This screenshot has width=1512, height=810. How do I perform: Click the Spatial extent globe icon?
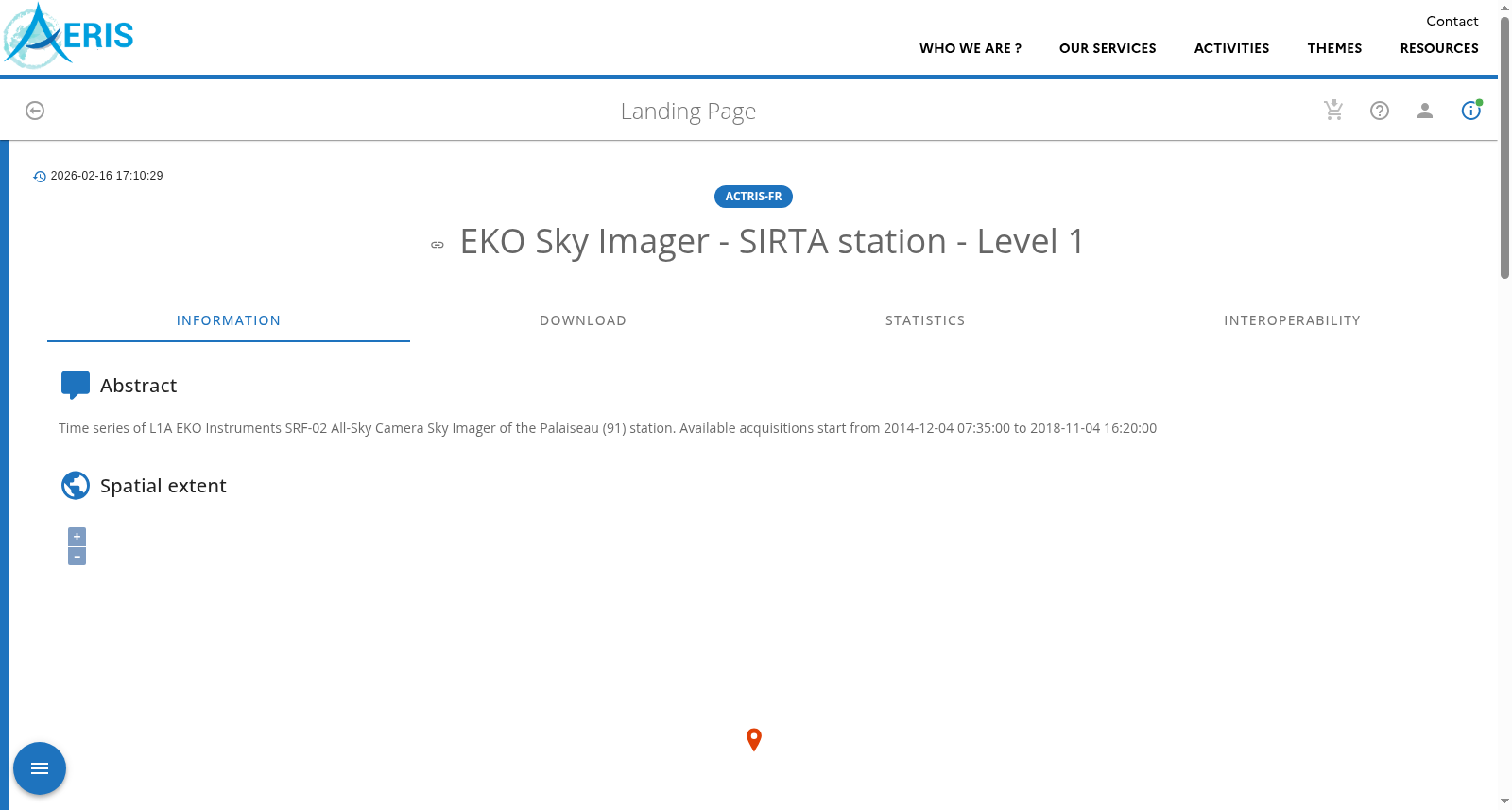point(76,485)
